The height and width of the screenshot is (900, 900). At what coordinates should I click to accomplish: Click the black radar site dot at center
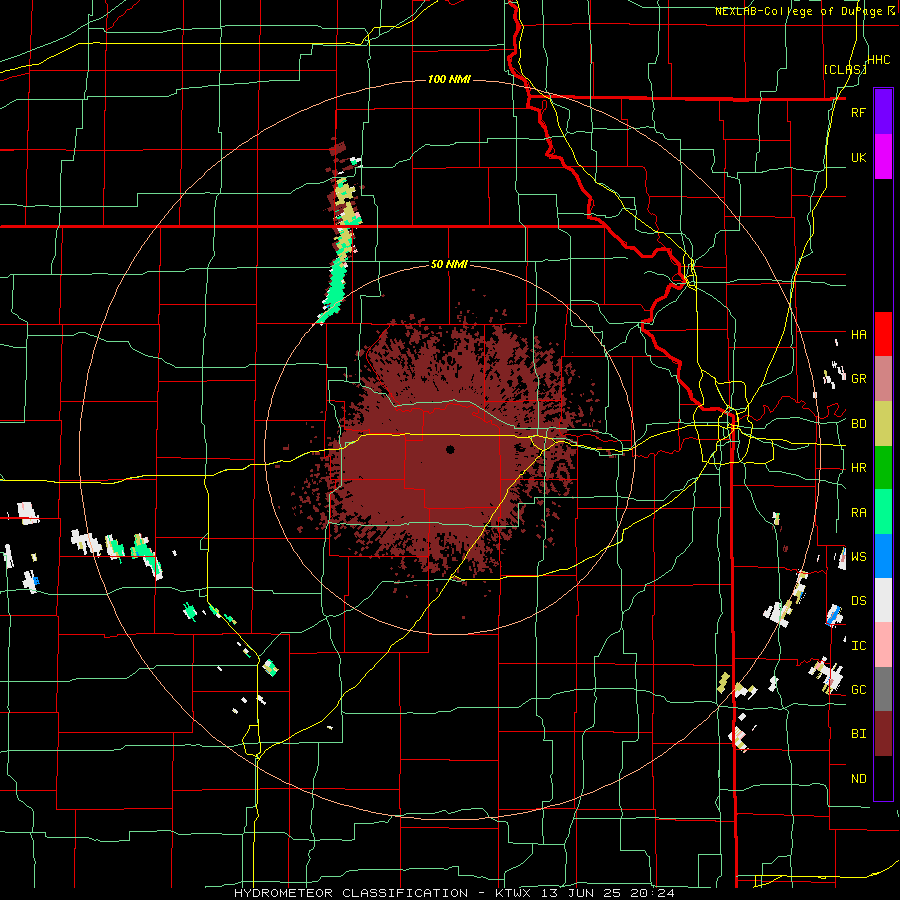pyautogui.click(x=451, y=449)
